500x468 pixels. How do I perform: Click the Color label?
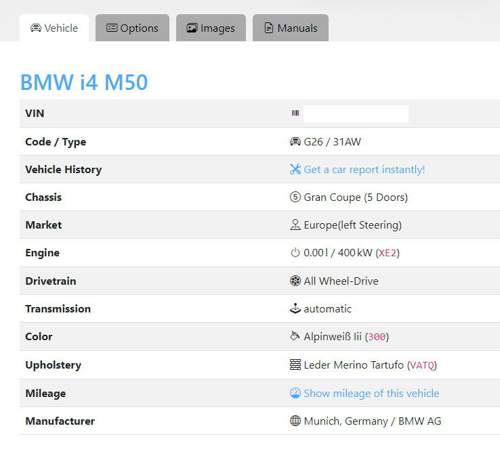[x=39, y=337]
